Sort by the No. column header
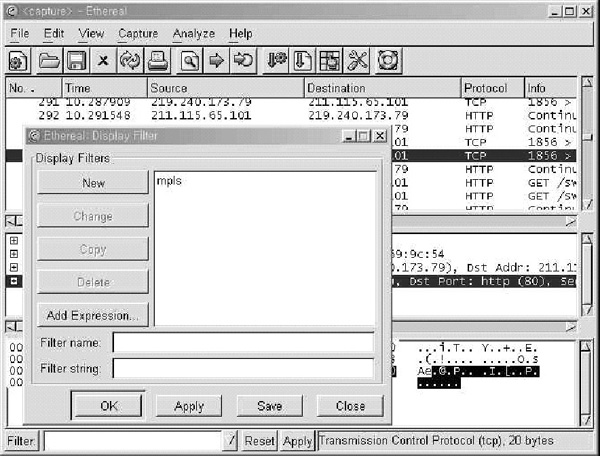The image size is (600, 456). [x=33, y=88]
